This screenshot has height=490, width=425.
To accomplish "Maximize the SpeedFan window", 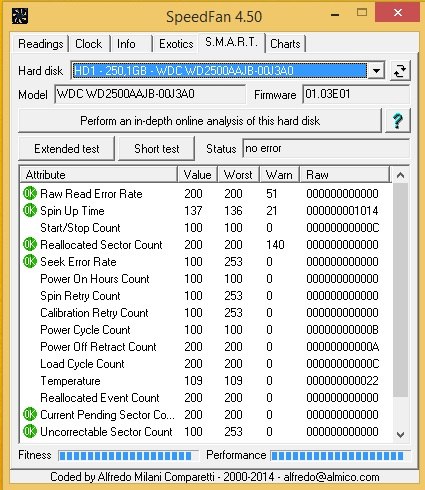I will (362, 13).
